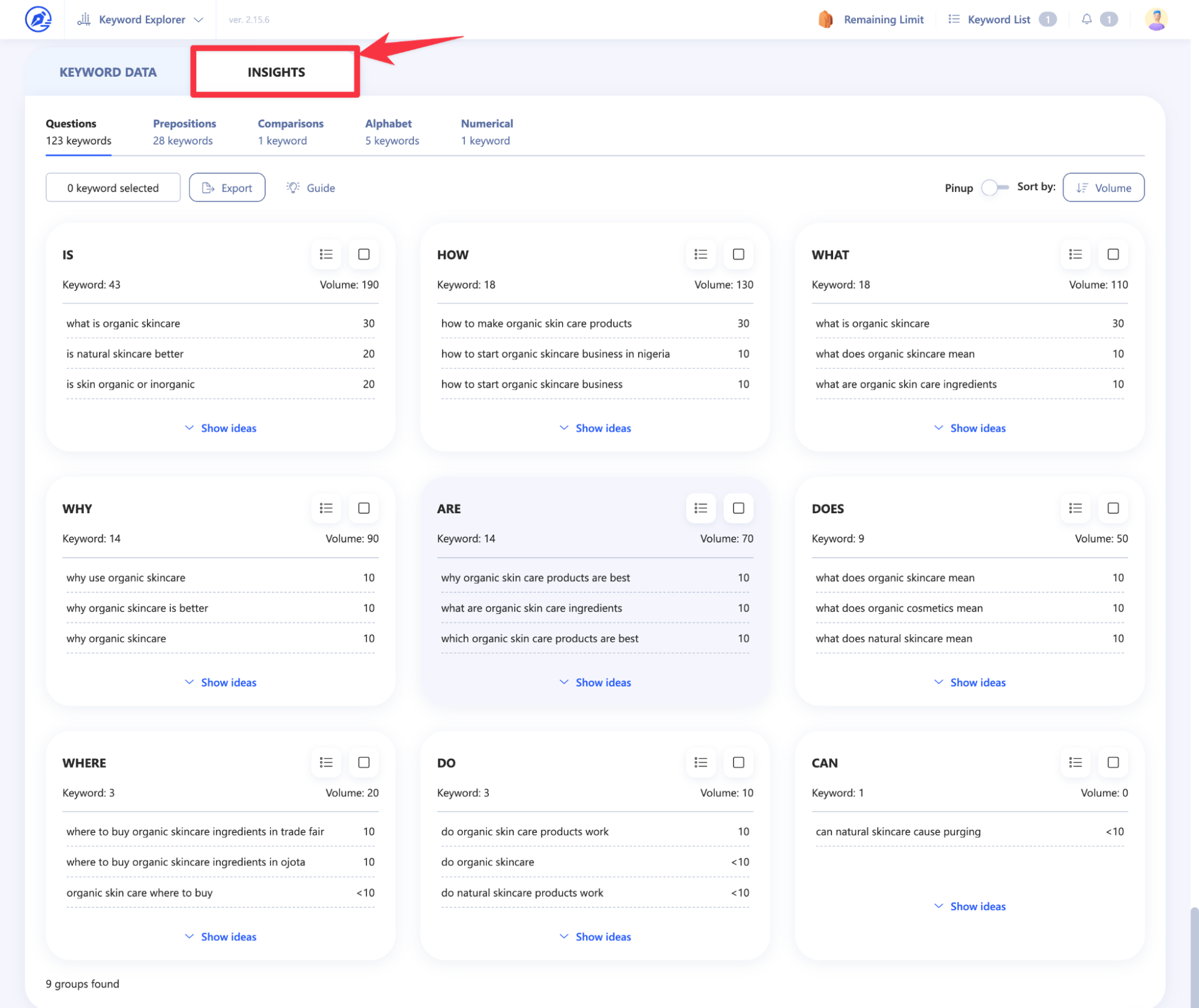Click the notification count badge

[1109, 19]
